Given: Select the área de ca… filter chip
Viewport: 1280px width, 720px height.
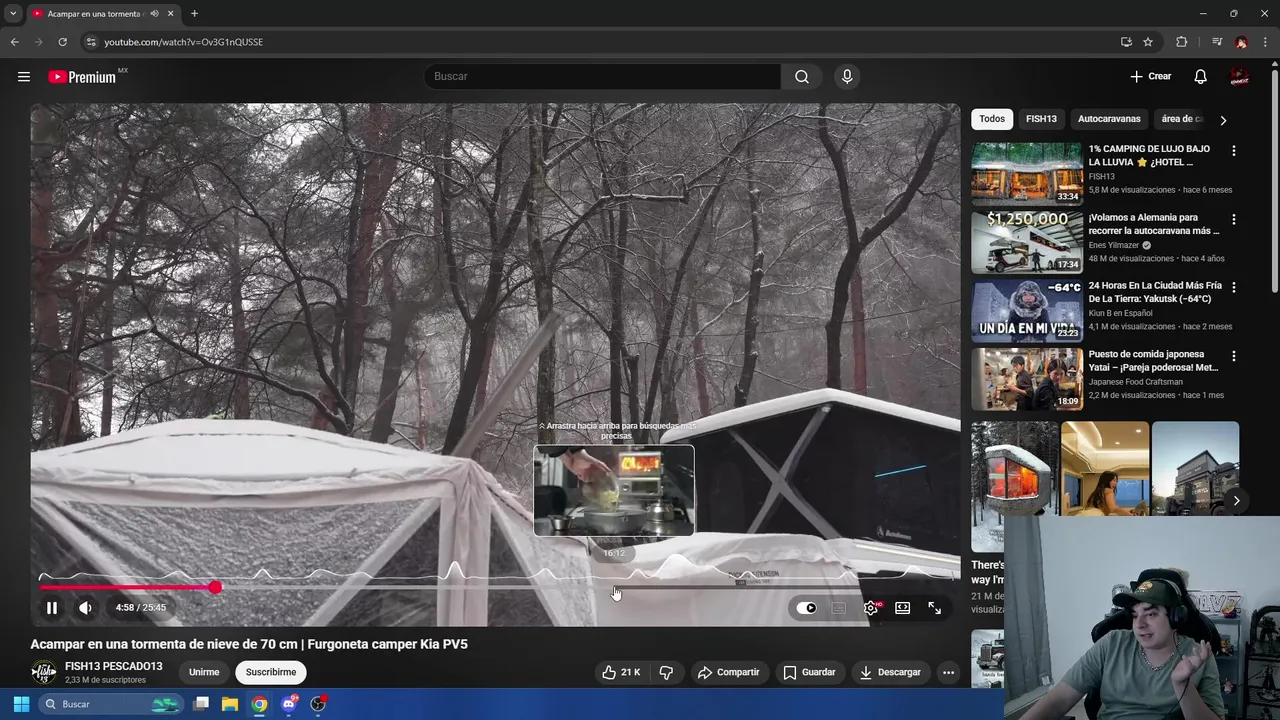Looking at the screenshot, I should (1180, 119).
